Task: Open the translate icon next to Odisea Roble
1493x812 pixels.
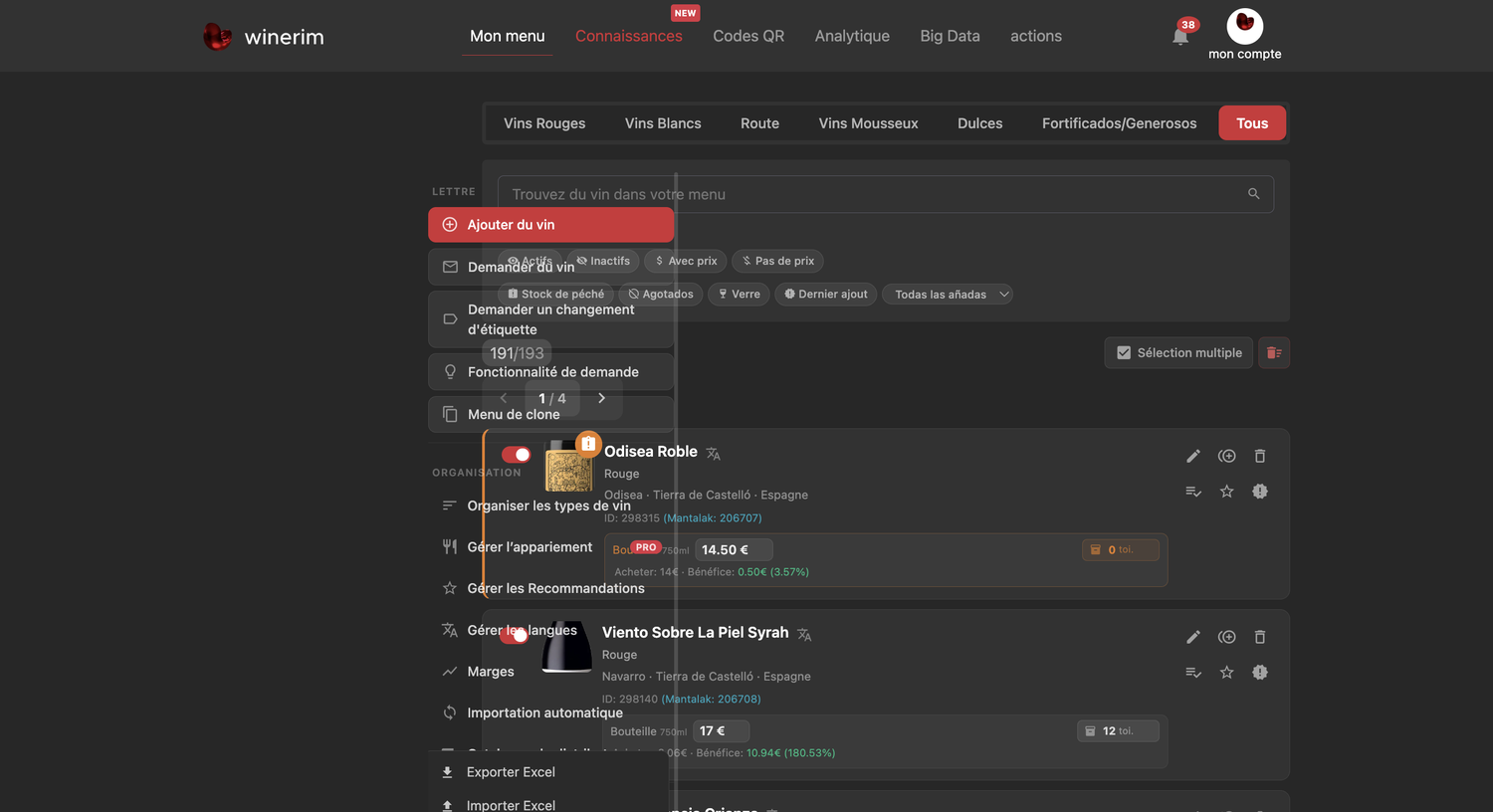Action: (714, 454)
